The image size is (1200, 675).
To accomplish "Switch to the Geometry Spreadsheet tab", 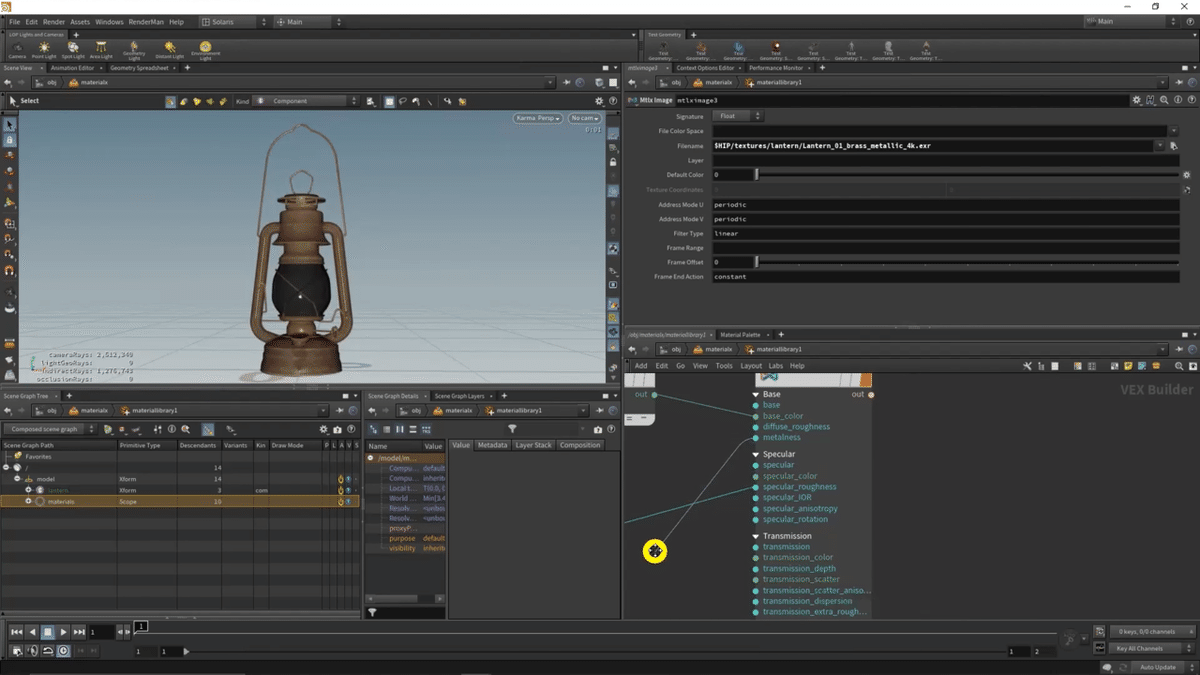I will coord(139,68).
